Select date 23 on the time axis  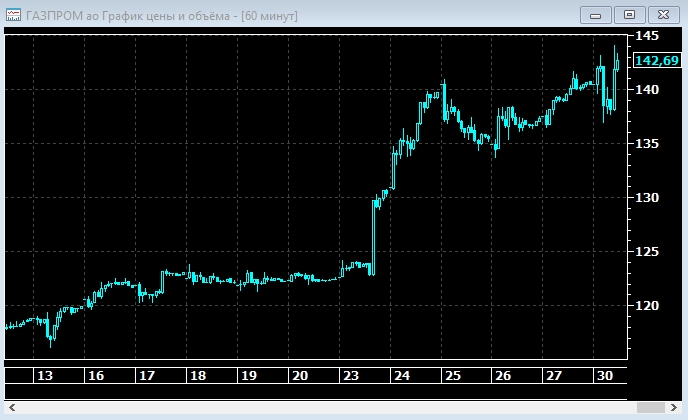point(350,376)
